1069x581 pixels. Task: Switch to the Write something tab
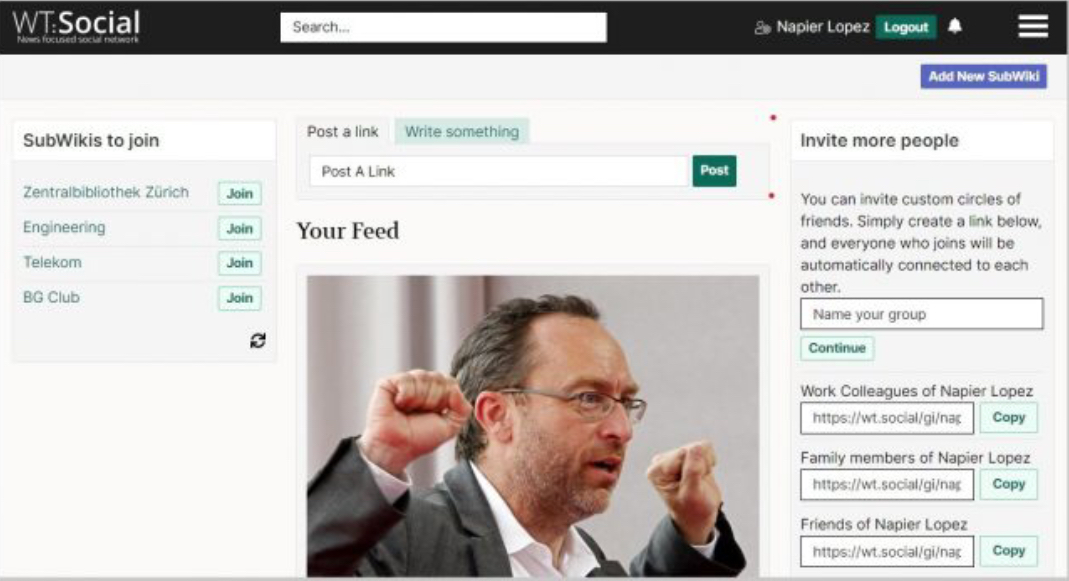(462, 132)
